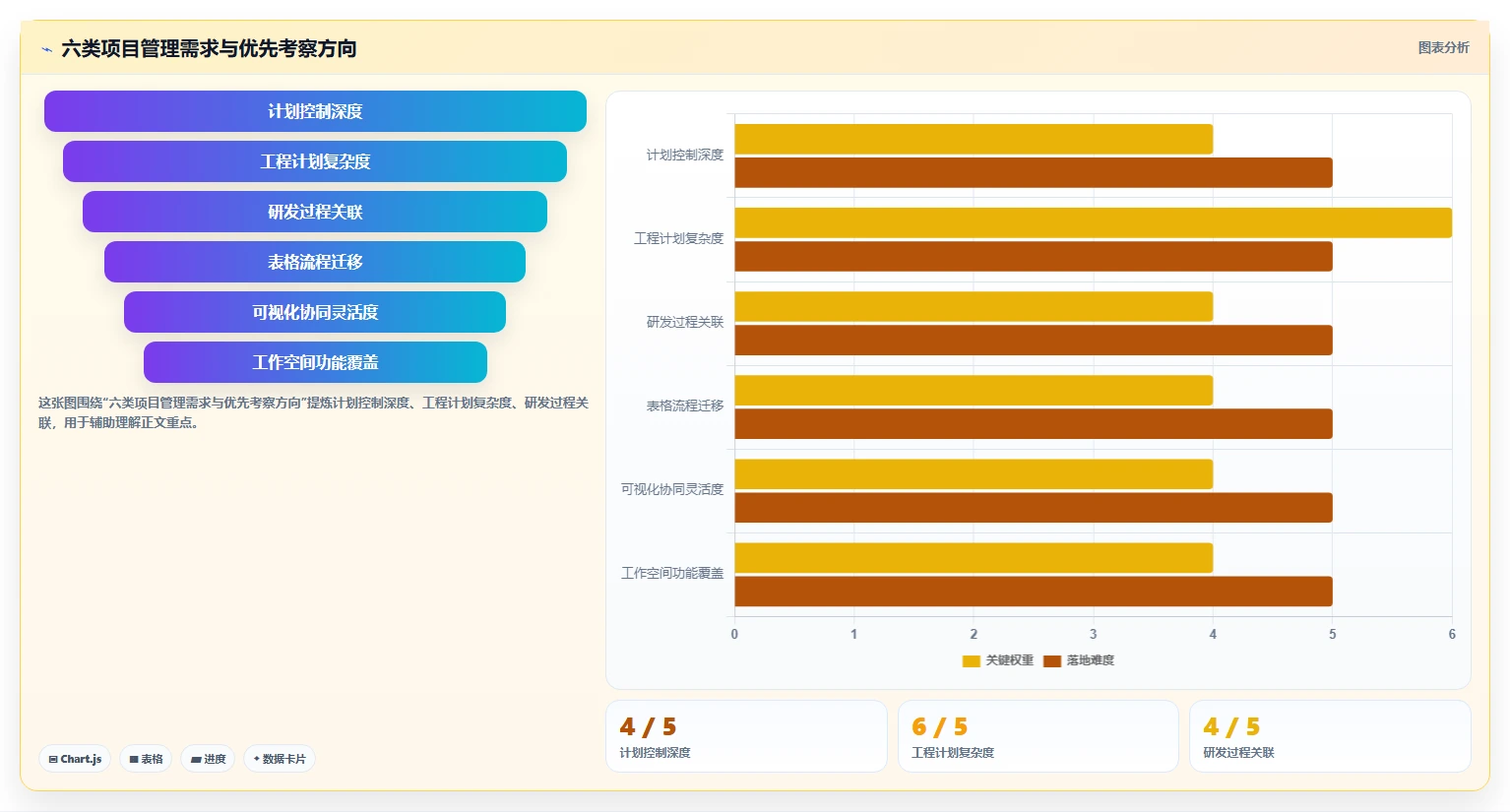Click the x-axis tick label 3
The image size is (1510, 812).
(x=1093, y=634)
